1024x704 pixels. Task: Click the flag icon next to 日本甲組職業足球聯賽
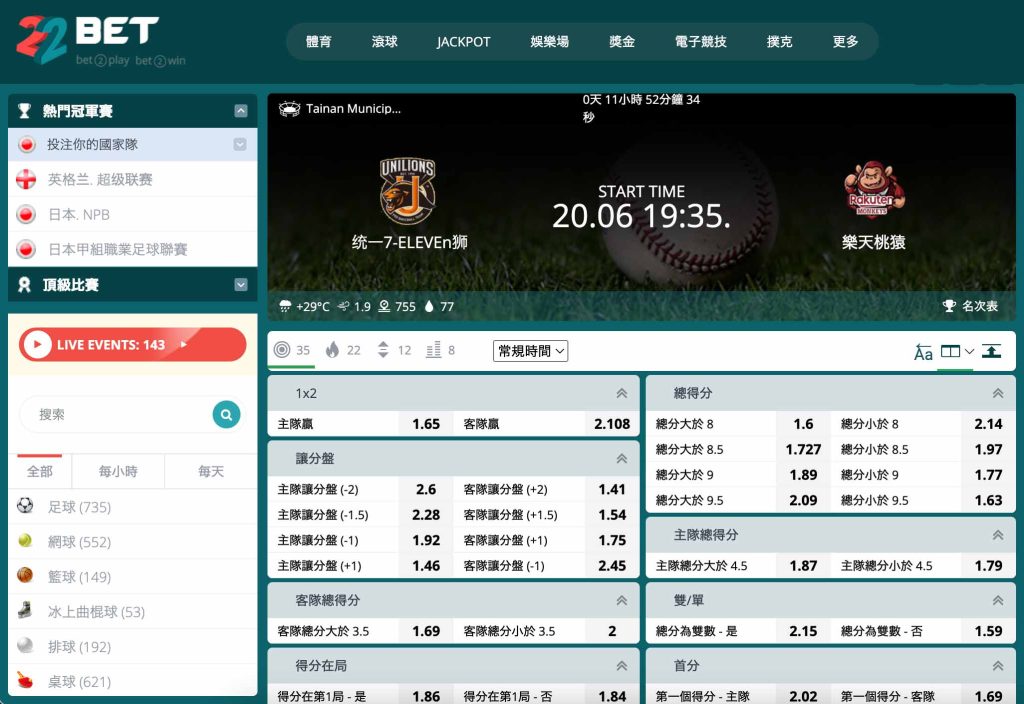[x=26, y=249]
